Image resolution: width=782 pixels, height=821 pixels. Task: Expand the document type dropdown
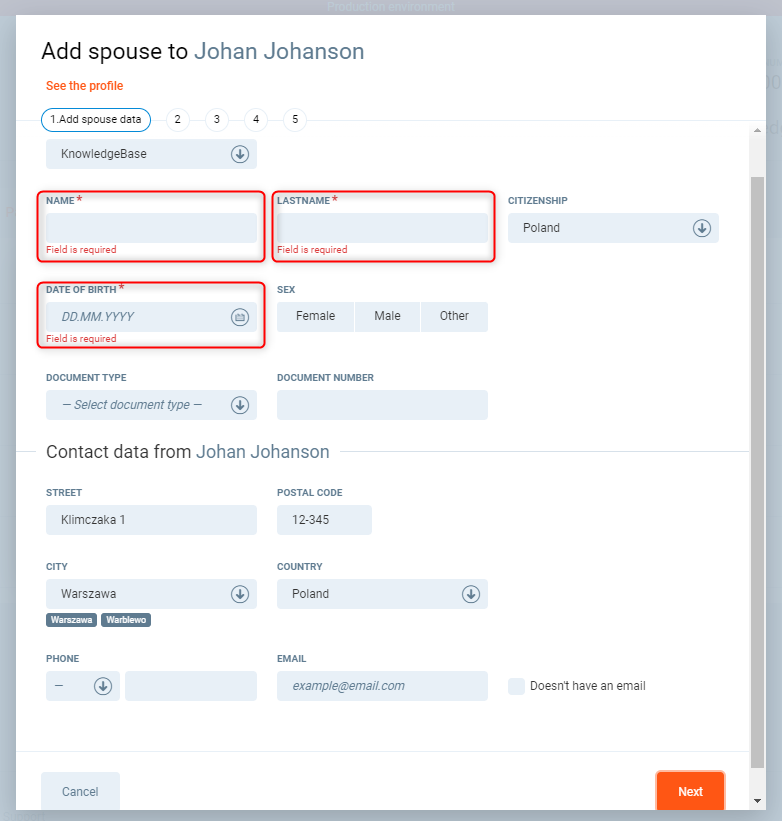tap(239, 405)
